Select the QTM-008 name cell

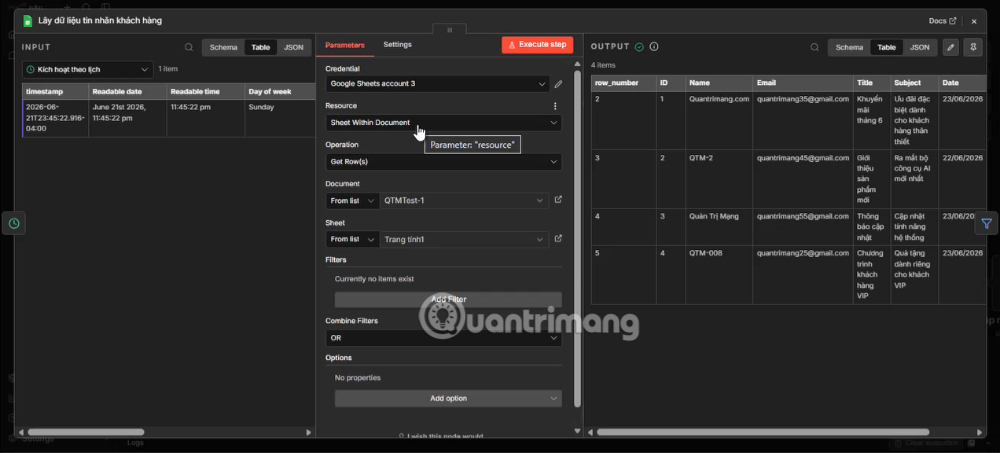[719, 275]
